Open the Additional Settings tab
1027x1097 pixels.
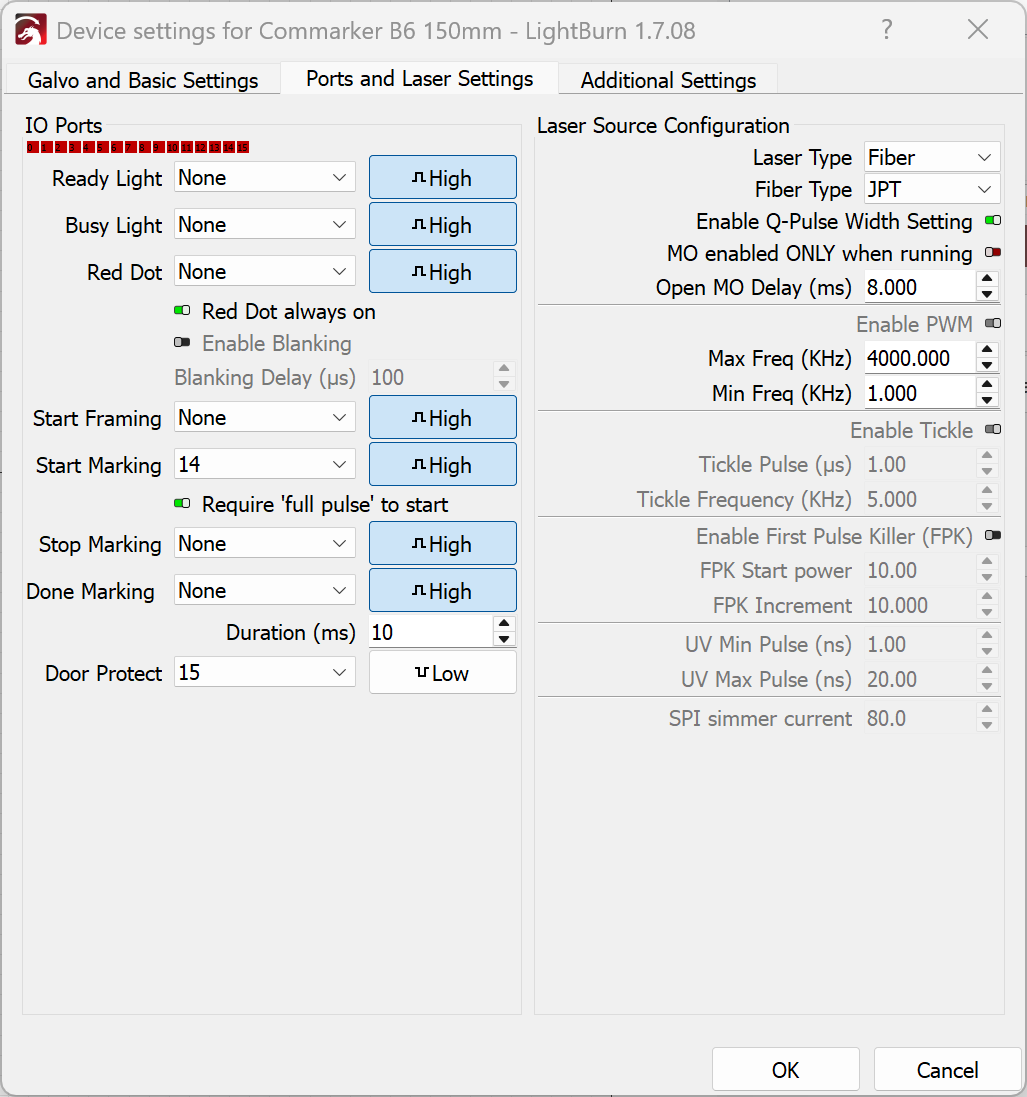(668, 80)
